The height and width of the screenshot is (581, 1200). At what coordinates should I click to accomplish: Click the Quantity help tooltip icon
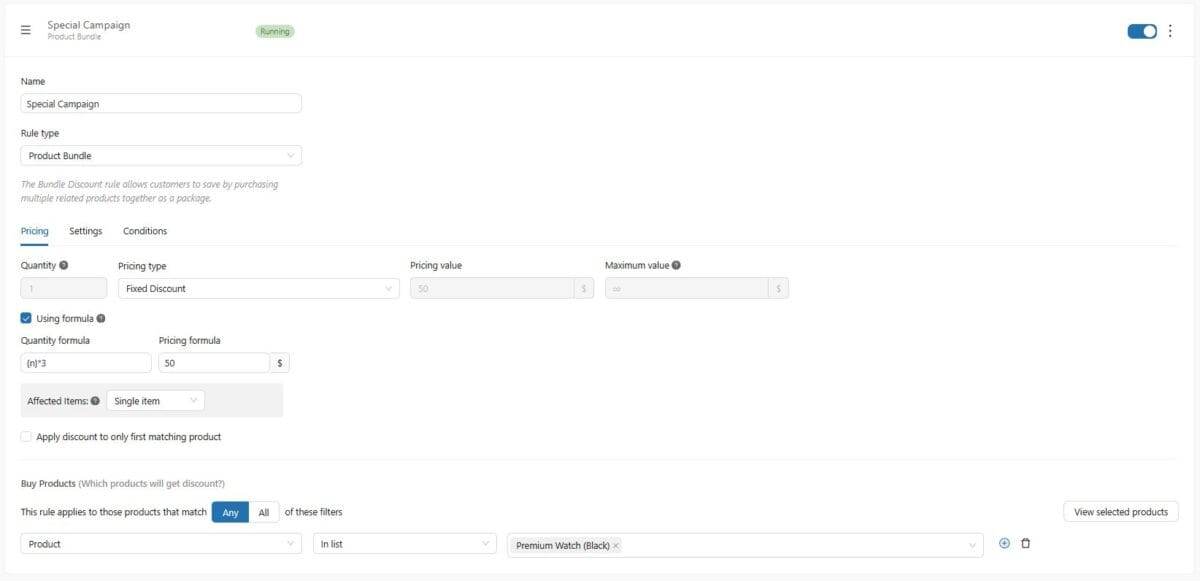[64, 266]
